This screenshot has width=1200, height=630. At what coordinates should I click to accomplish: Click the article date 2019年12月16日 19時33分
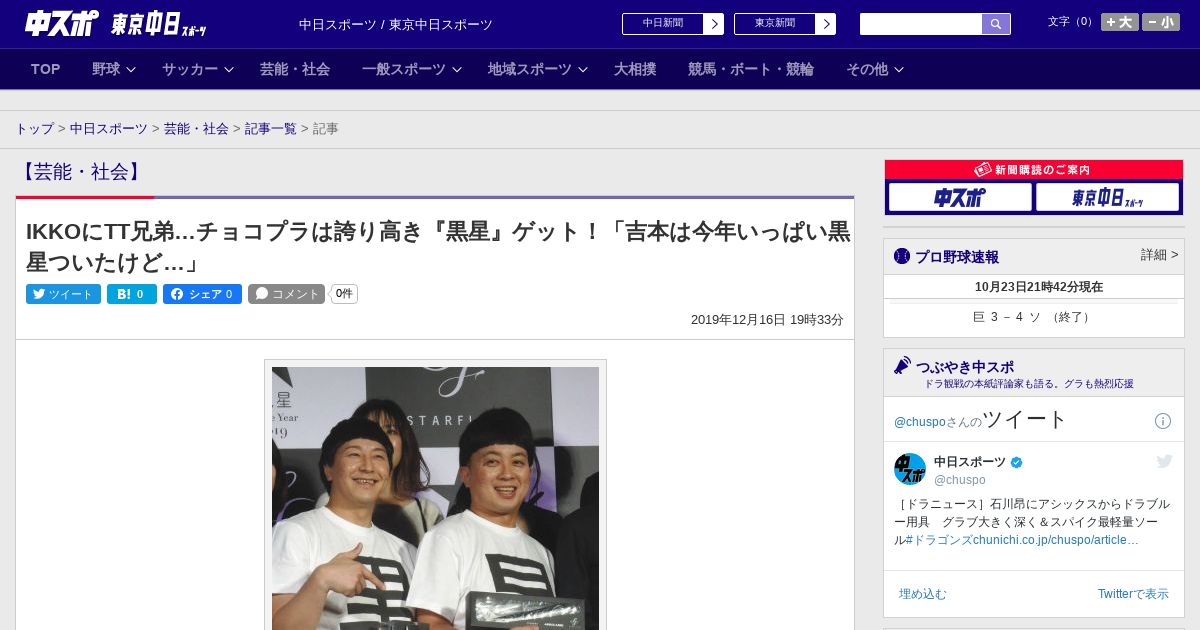[767, 320]
